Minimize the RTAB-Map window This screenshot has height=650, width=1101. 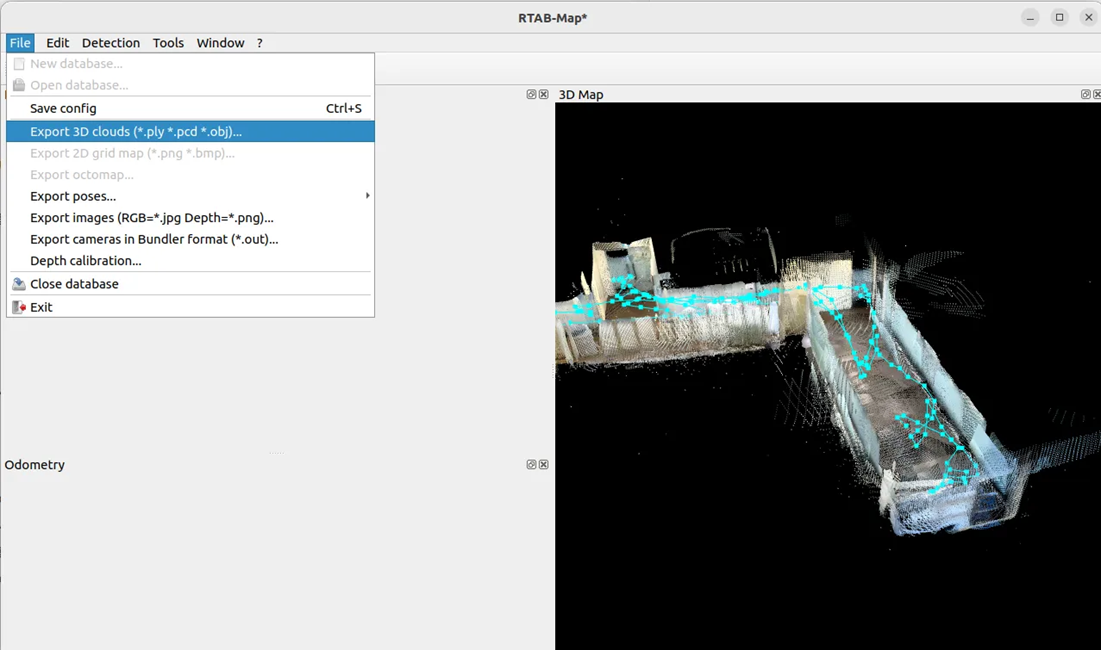[x=1030, y=18]
